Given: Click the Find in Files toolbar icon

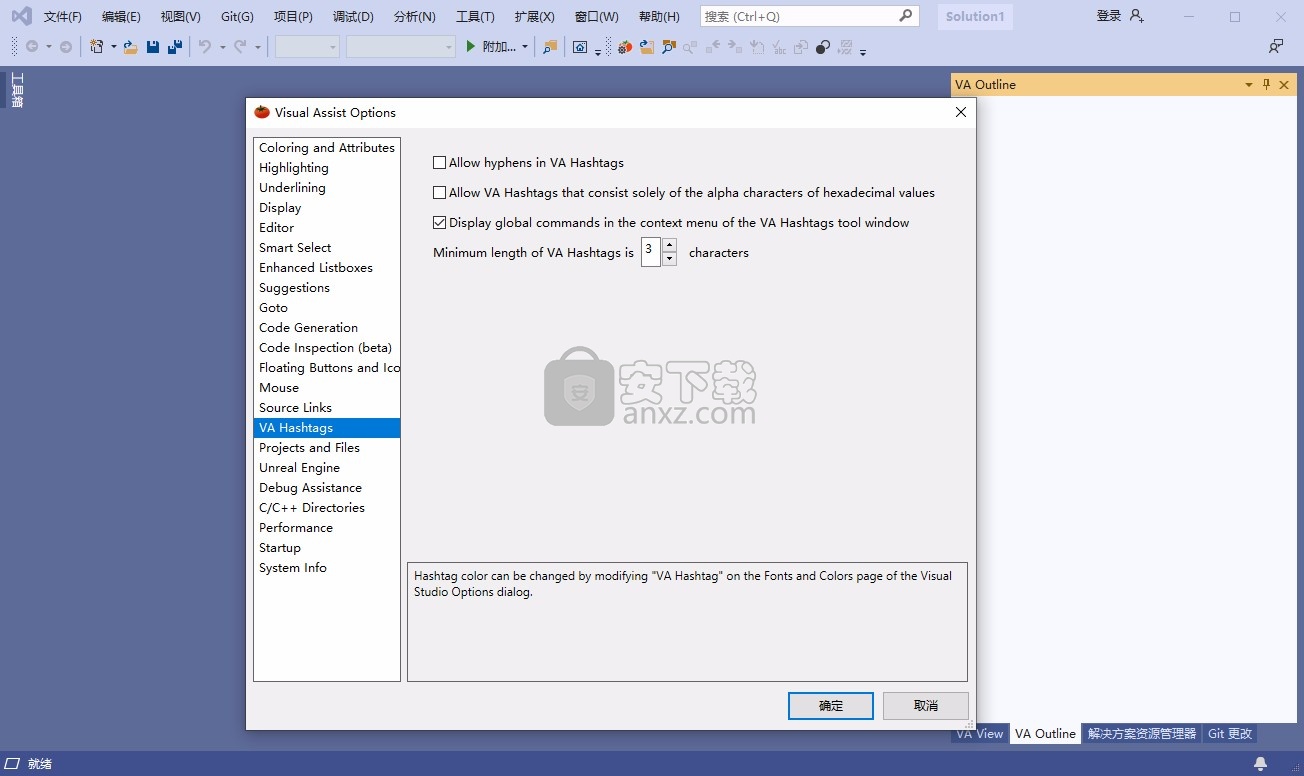Looking at the screenshot, I should click(x=550, y=46).
